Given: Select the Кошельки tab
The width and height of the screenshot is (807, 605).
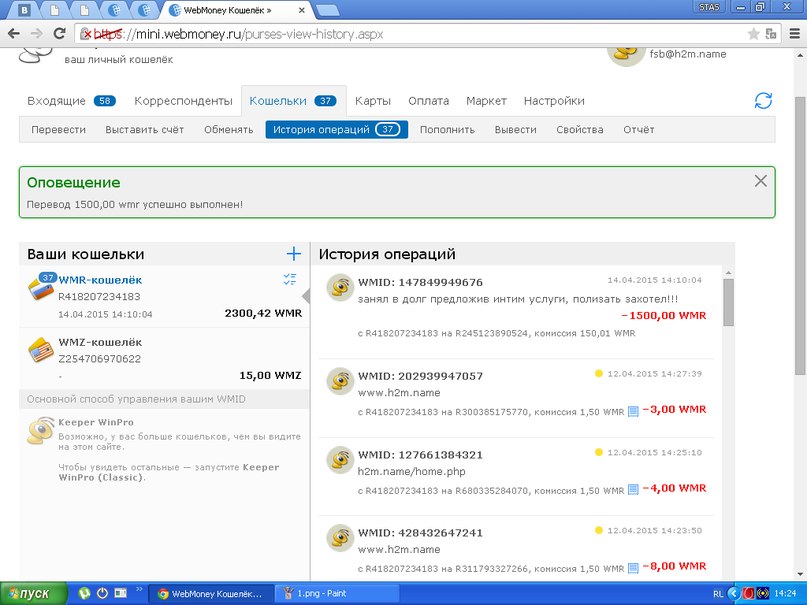Looking at the screenshot, I should click(x=293, y=101).
